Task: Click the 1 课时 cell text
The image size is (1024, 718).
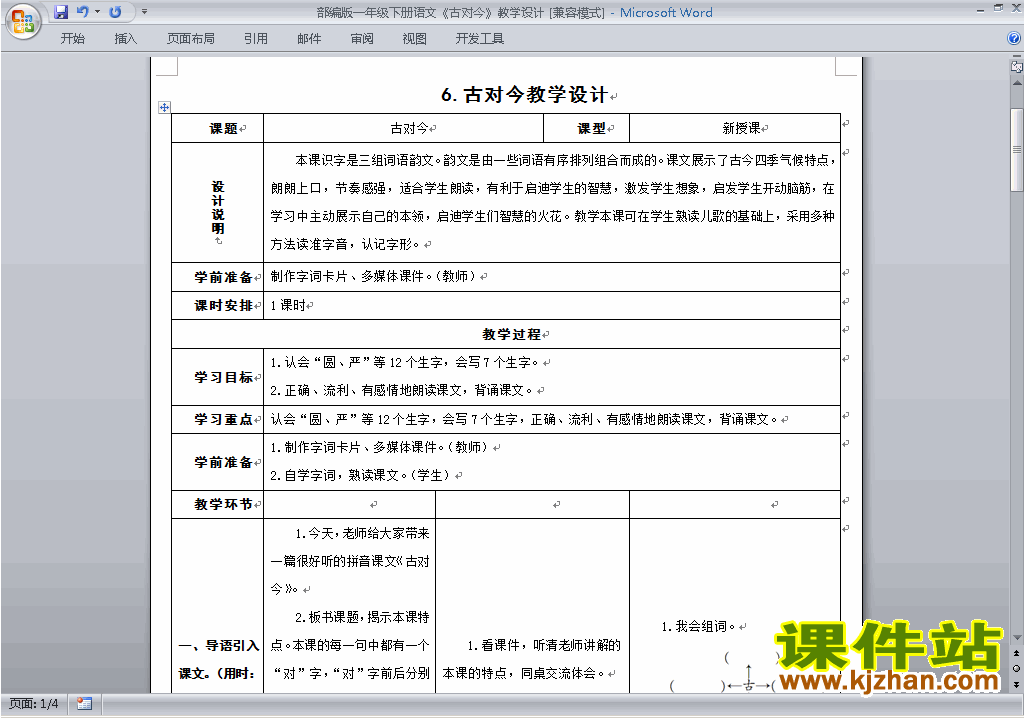Action: 288,305
